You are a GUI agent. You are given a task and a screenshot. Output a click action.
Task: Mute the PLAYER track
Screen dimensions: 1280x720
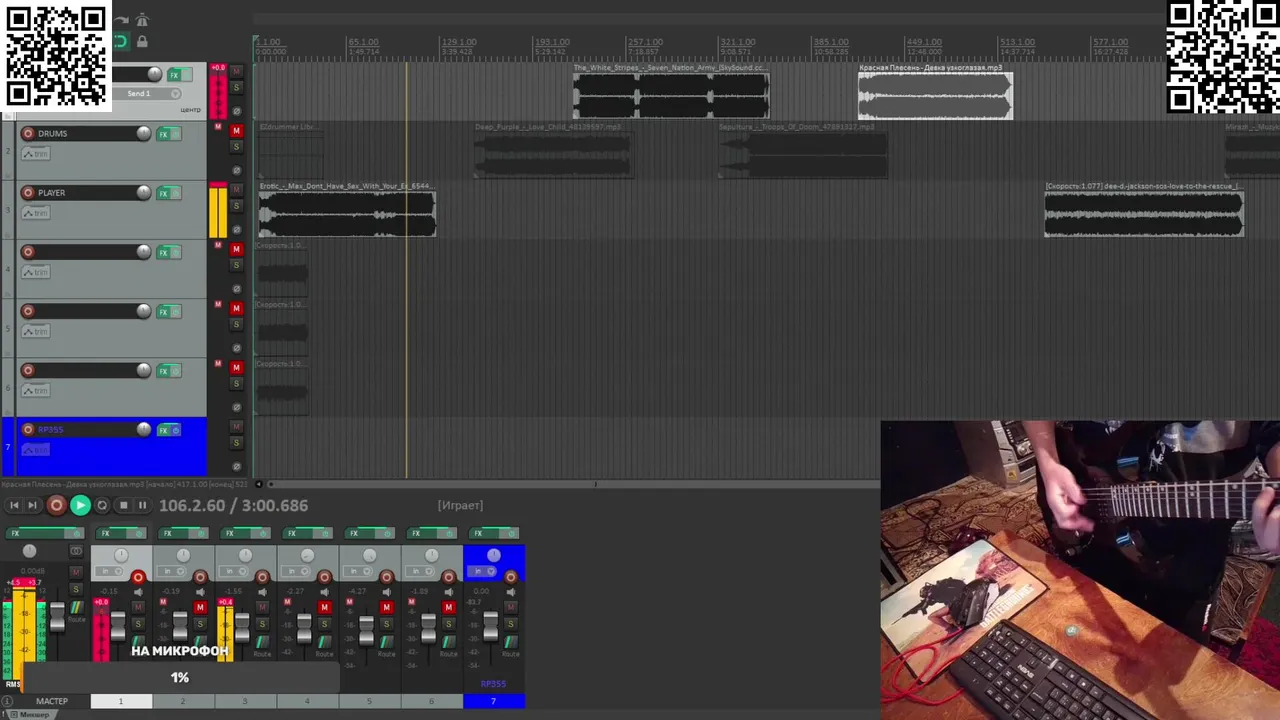(237, 189)
